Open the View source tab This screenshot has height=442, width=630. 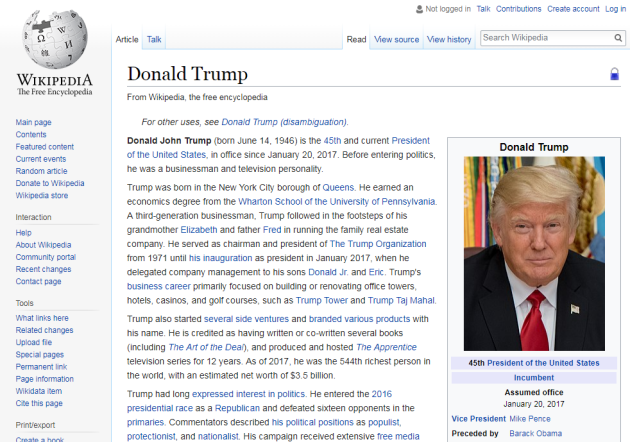click(397, 39)
